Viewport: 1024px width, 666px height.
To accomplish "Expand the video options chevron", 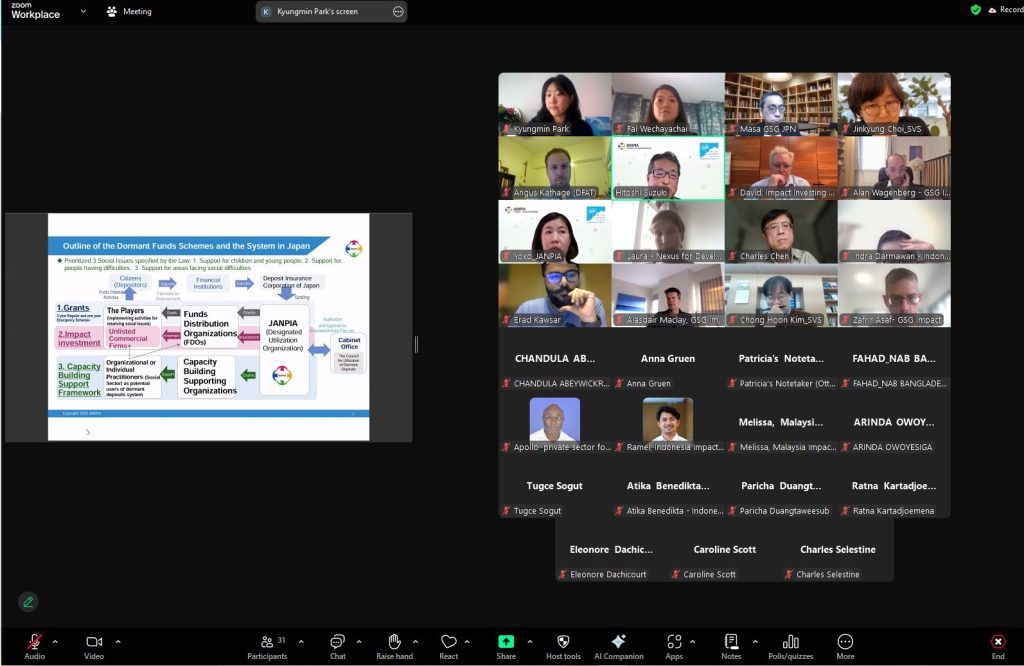I will point(118,641).
